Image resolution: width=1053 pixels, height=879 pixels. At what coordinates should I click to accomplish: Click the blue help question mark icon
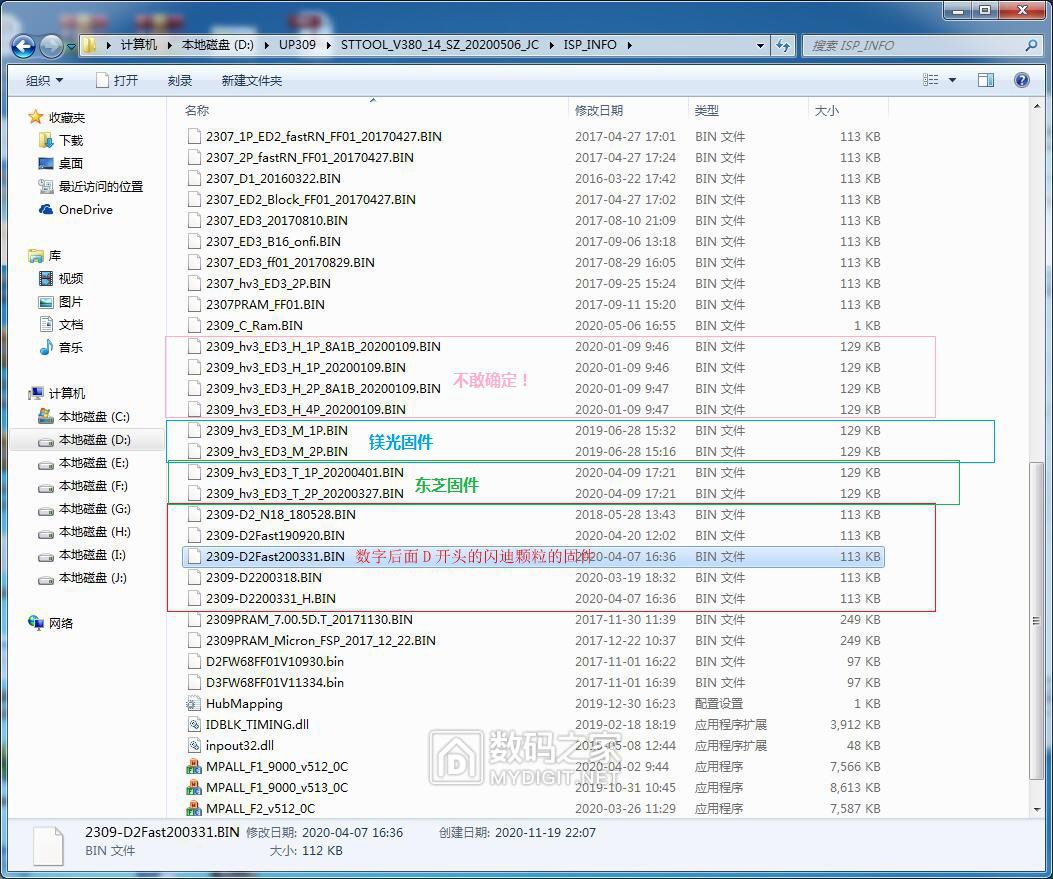(1021, 81)
